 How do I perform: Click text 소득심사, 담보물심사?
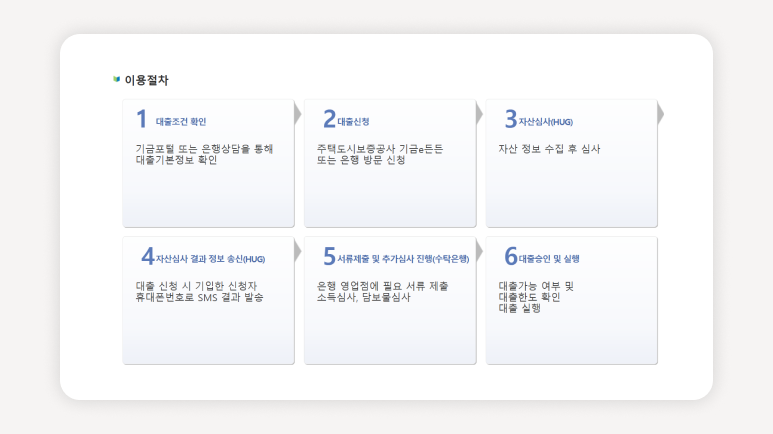point(363,297)
